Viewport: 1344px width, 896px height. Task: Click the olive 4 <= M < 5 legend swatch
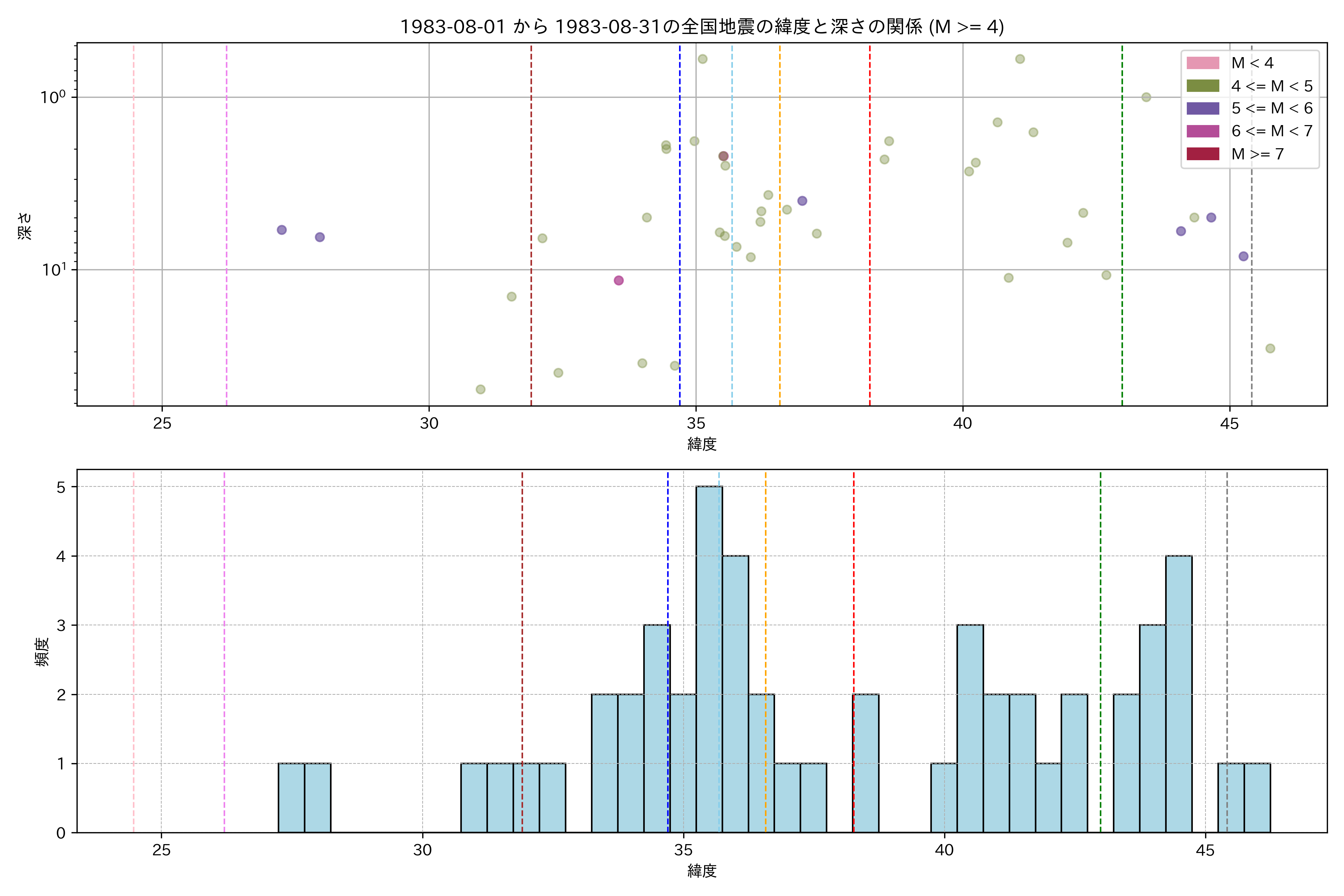click(x=1202, y=86)
